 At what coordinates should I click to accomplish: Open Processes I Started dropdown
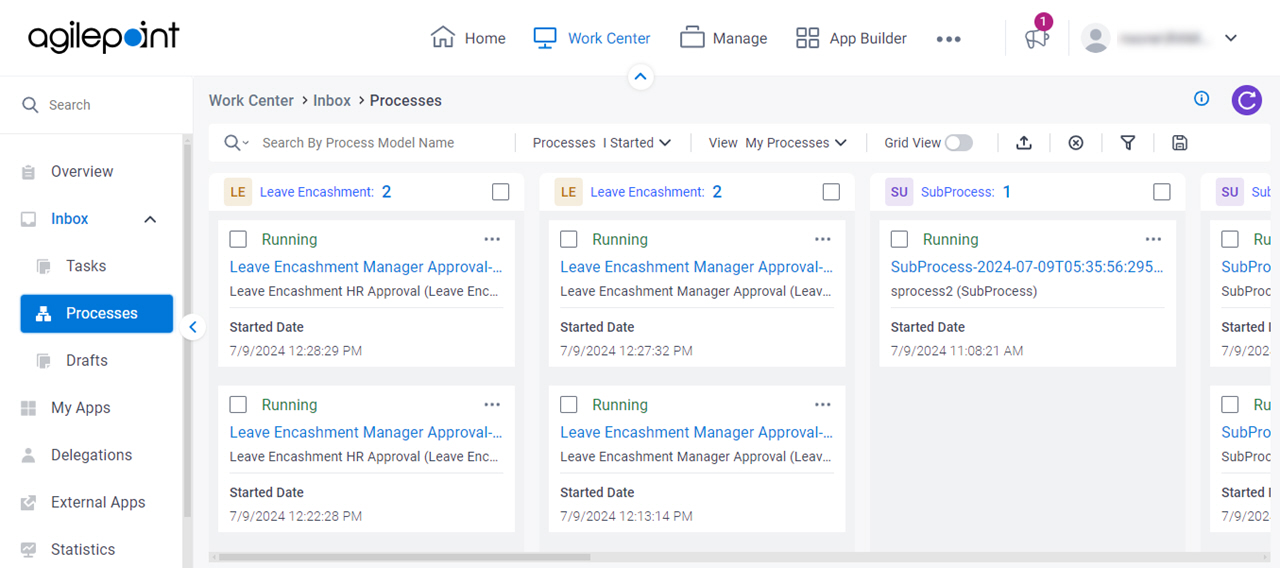tap(602, 143)
